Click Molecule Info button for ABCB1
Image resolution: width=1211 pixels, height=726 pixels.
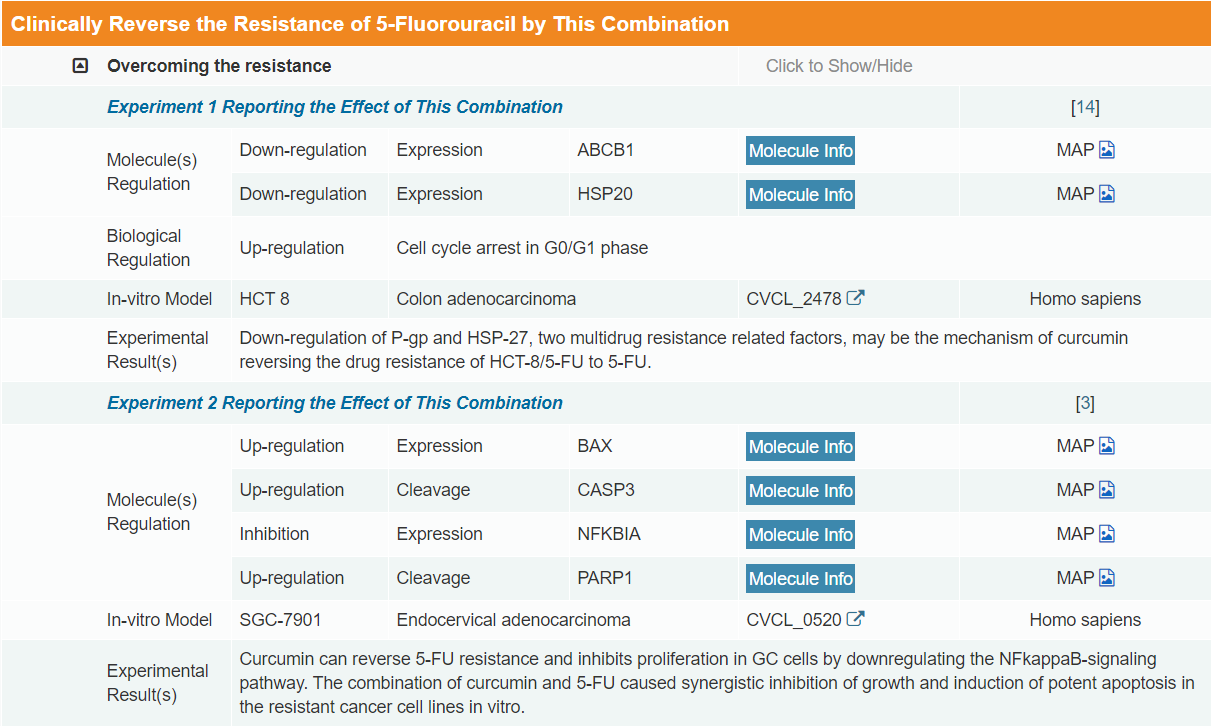click(x=800, y=151)
